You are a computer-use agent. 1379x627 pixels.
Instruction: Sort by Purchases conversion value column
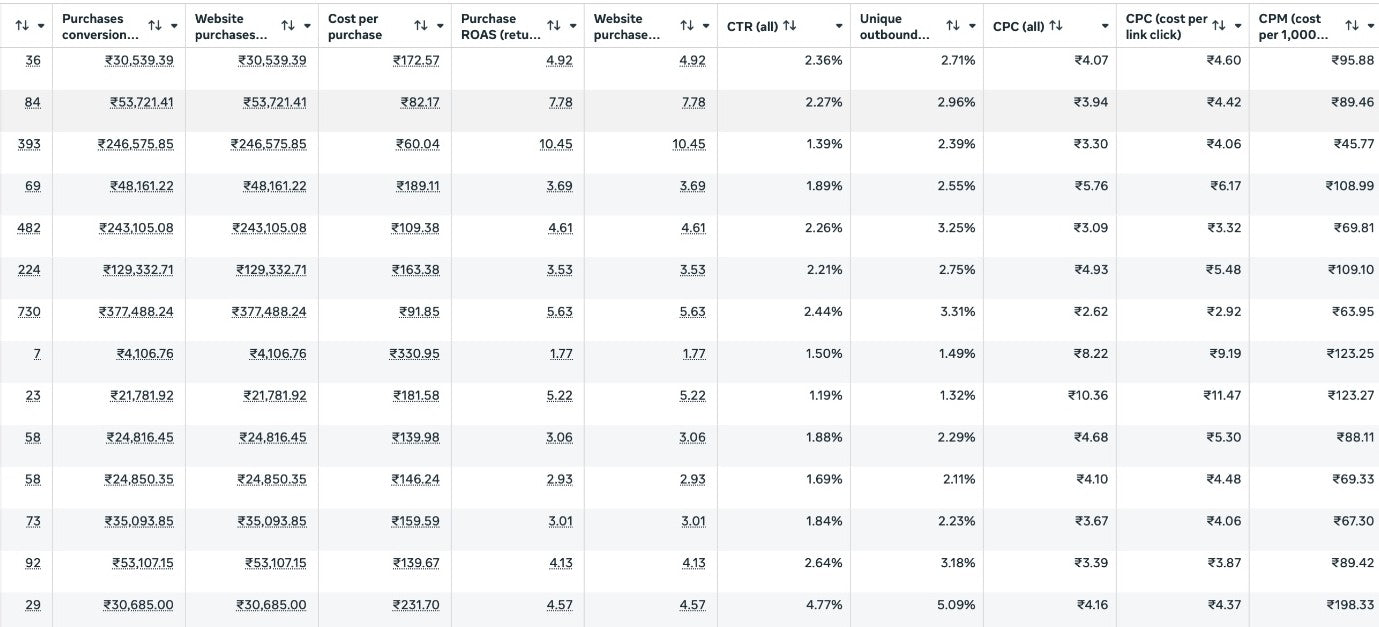click(154, 26)
